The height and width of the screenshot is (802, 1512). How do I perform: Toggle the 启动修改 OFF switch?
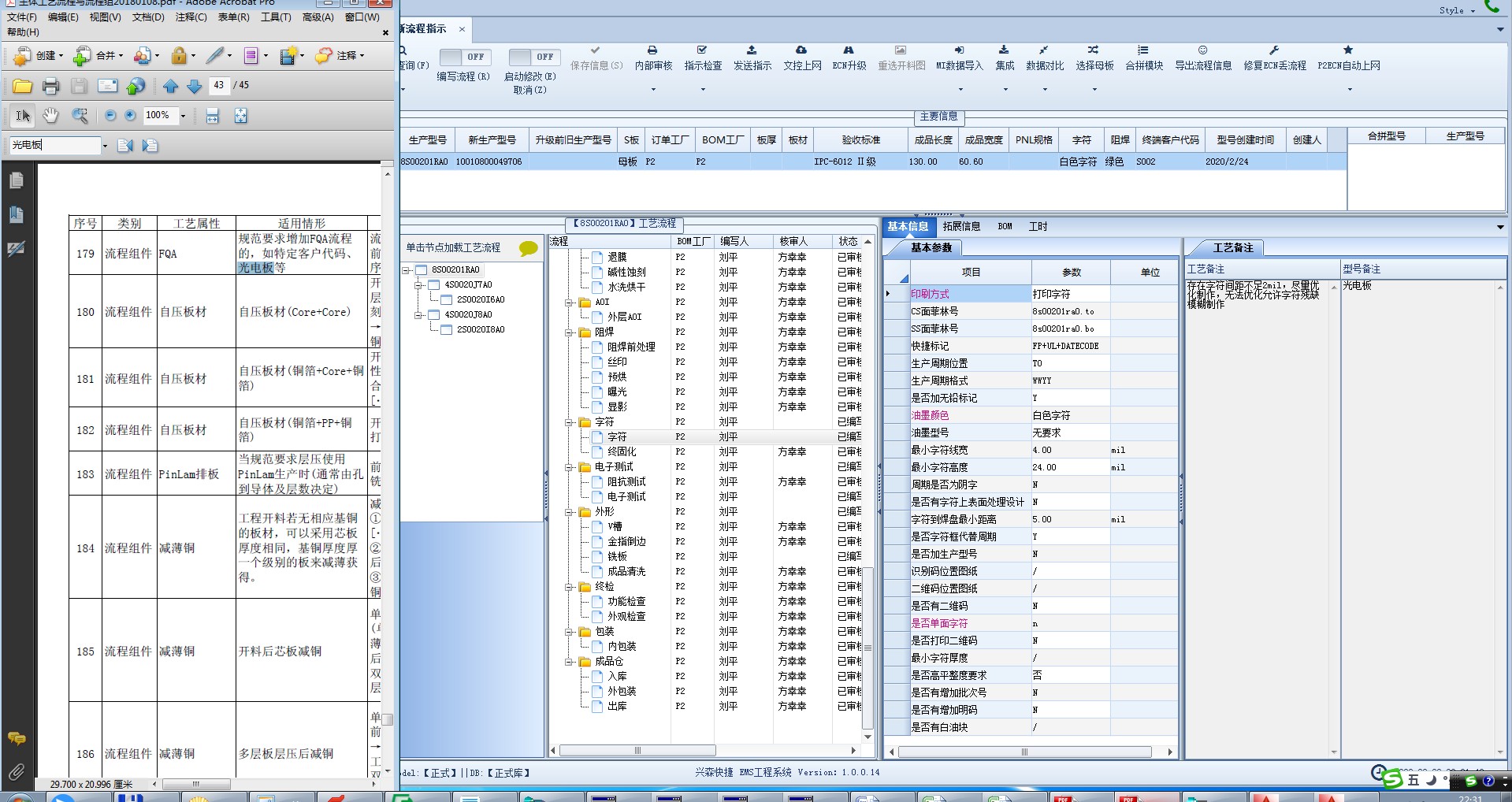click(x=534, y=57)
